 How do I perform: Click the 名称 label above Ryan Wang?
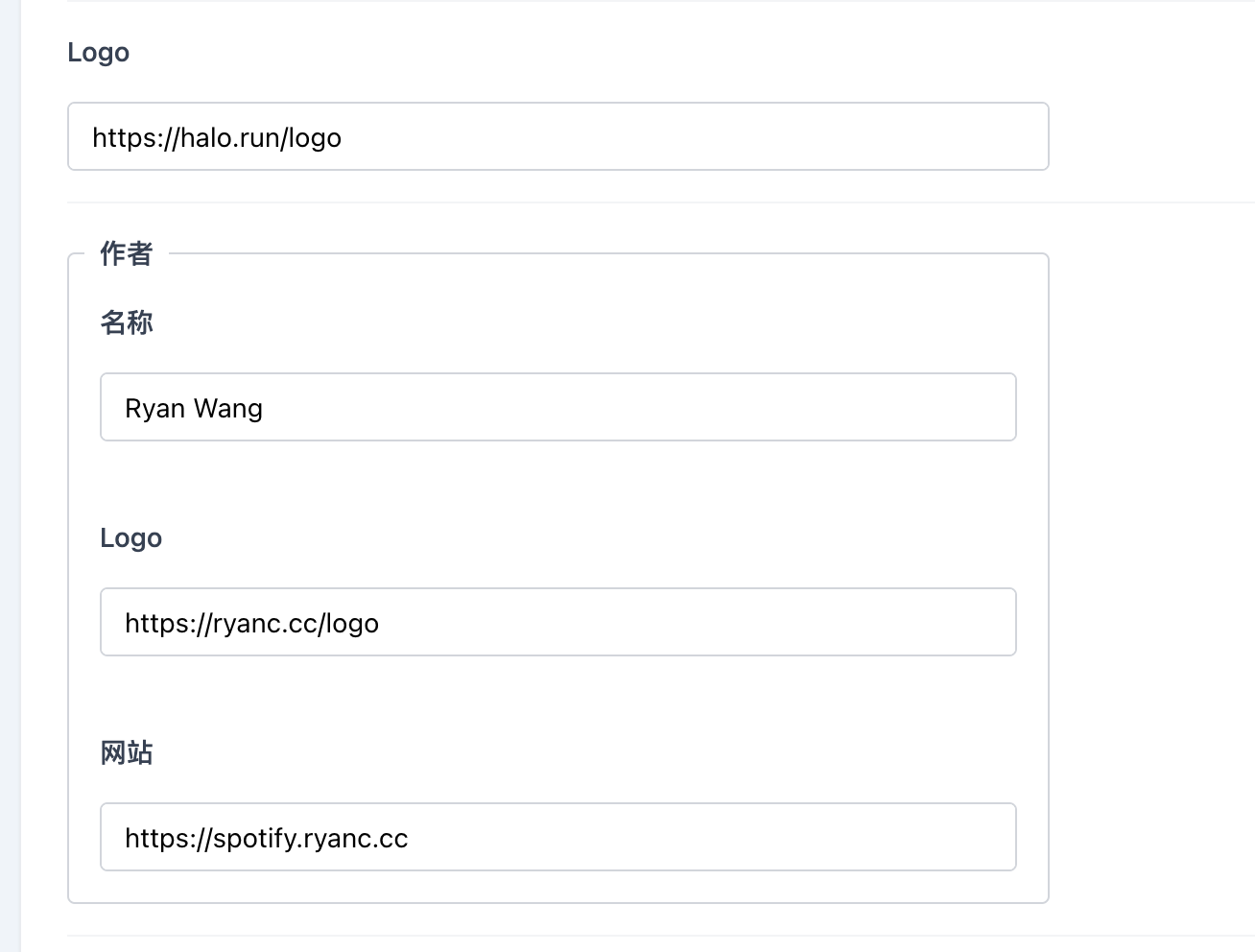[x=126, y=322]
